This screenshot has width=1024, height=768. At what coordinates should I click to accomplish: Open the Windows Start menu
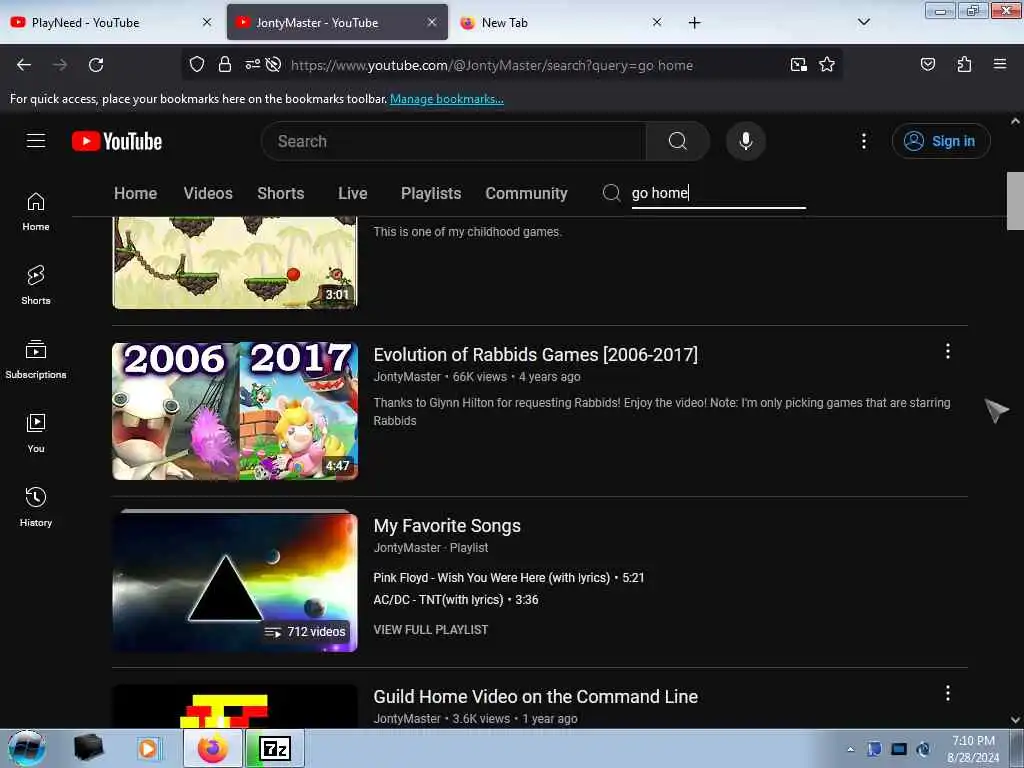coord(27,748)
